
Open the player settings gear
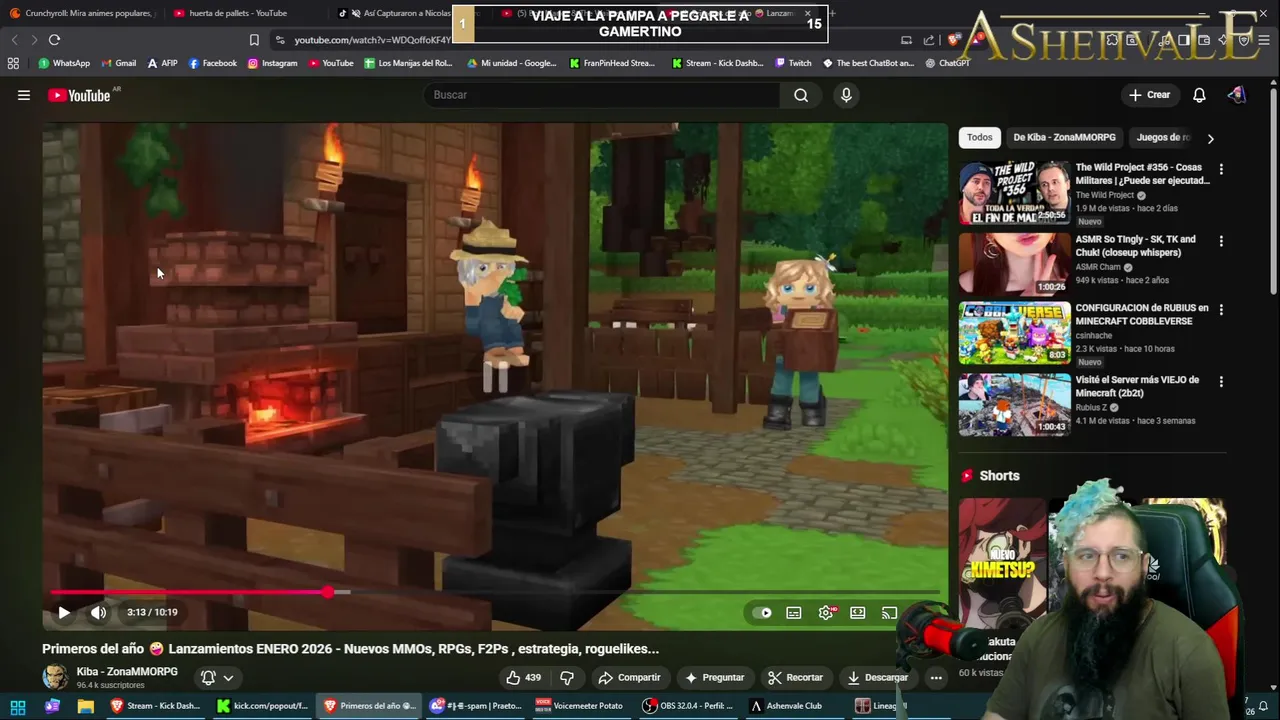click(x=826, y=613)
